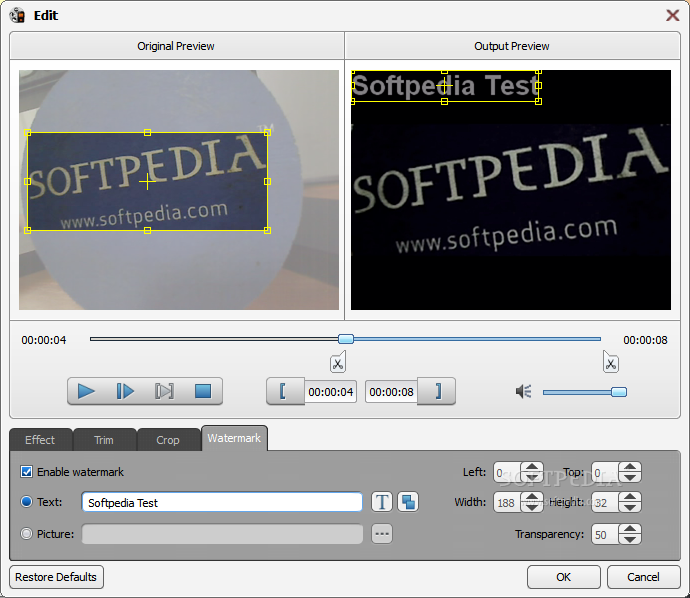Click the Top position field
690x598 pixels.
click(605, 473)
